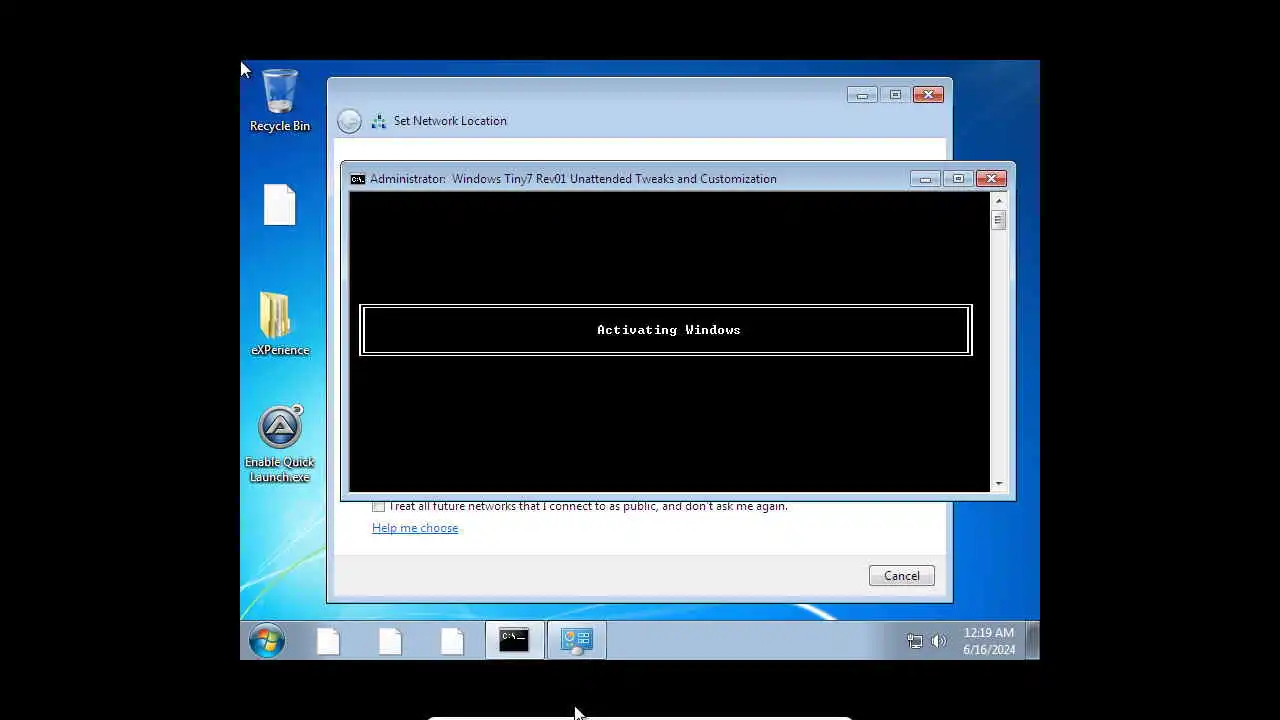Open the volume speaker tray icon
This screenshot has height=720, width=1280.
(x=938, y=641)
